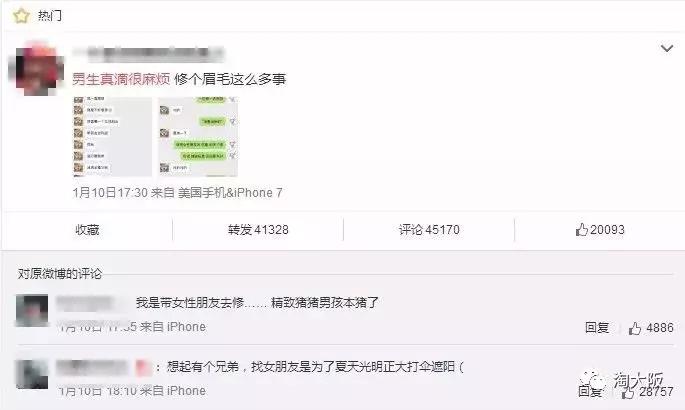Viewport: 685px width, 410px height.
Task: Click 回复 on the first comment
Action: tap(597, 327)
